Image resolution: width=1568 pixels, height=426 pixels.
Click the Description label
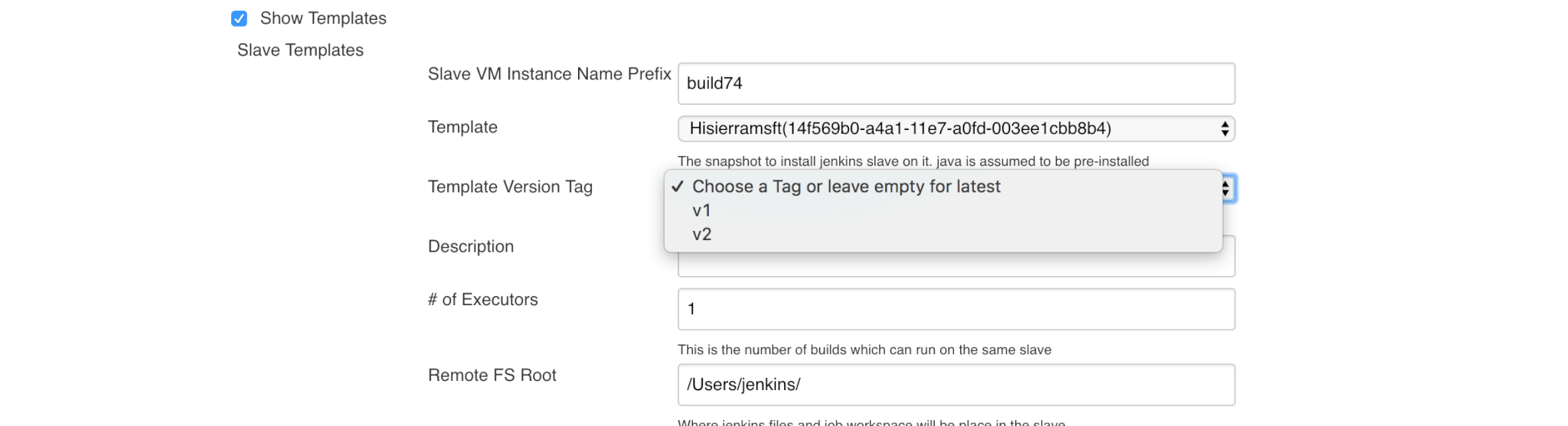point(471,247)
